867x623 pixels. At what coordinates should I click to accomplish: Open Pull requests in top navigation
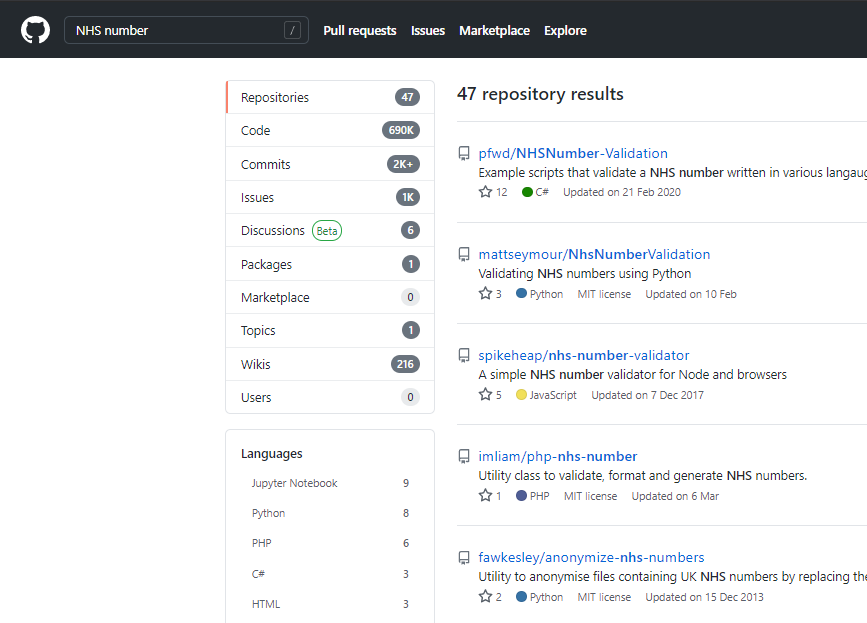coord(359,30)
